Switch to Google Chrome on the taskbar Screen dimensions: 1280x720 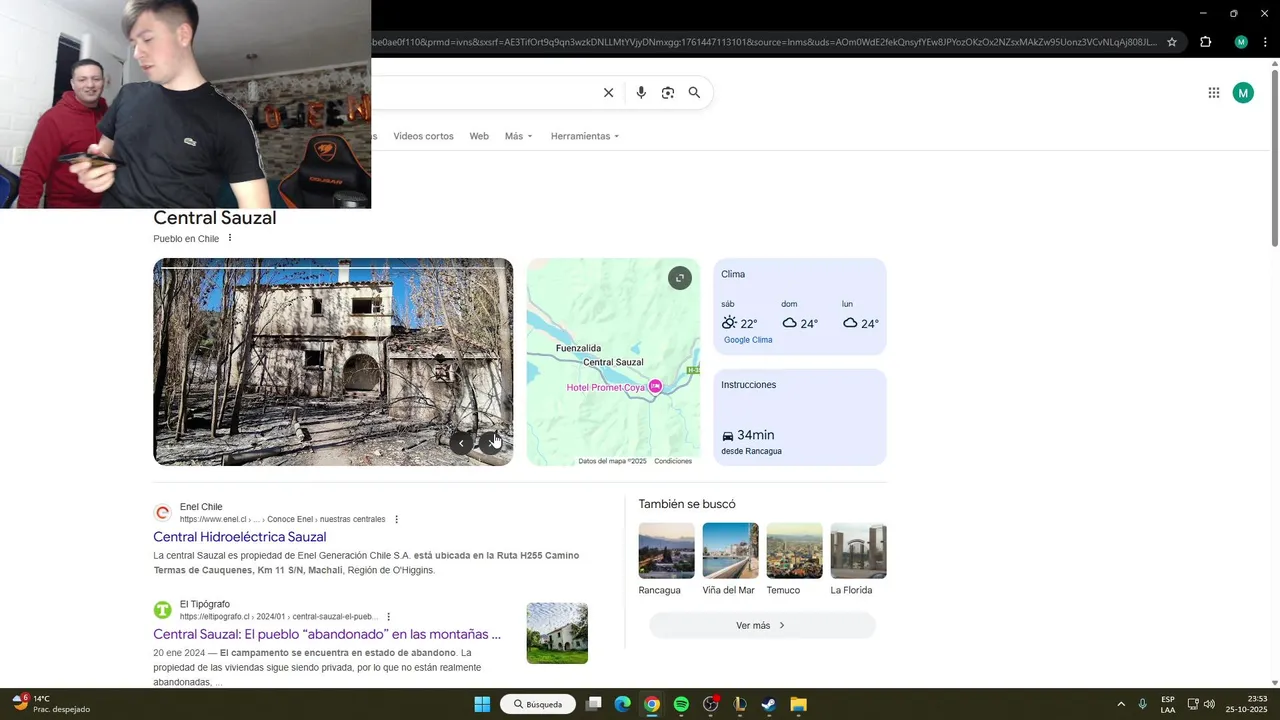click(652, 704)
